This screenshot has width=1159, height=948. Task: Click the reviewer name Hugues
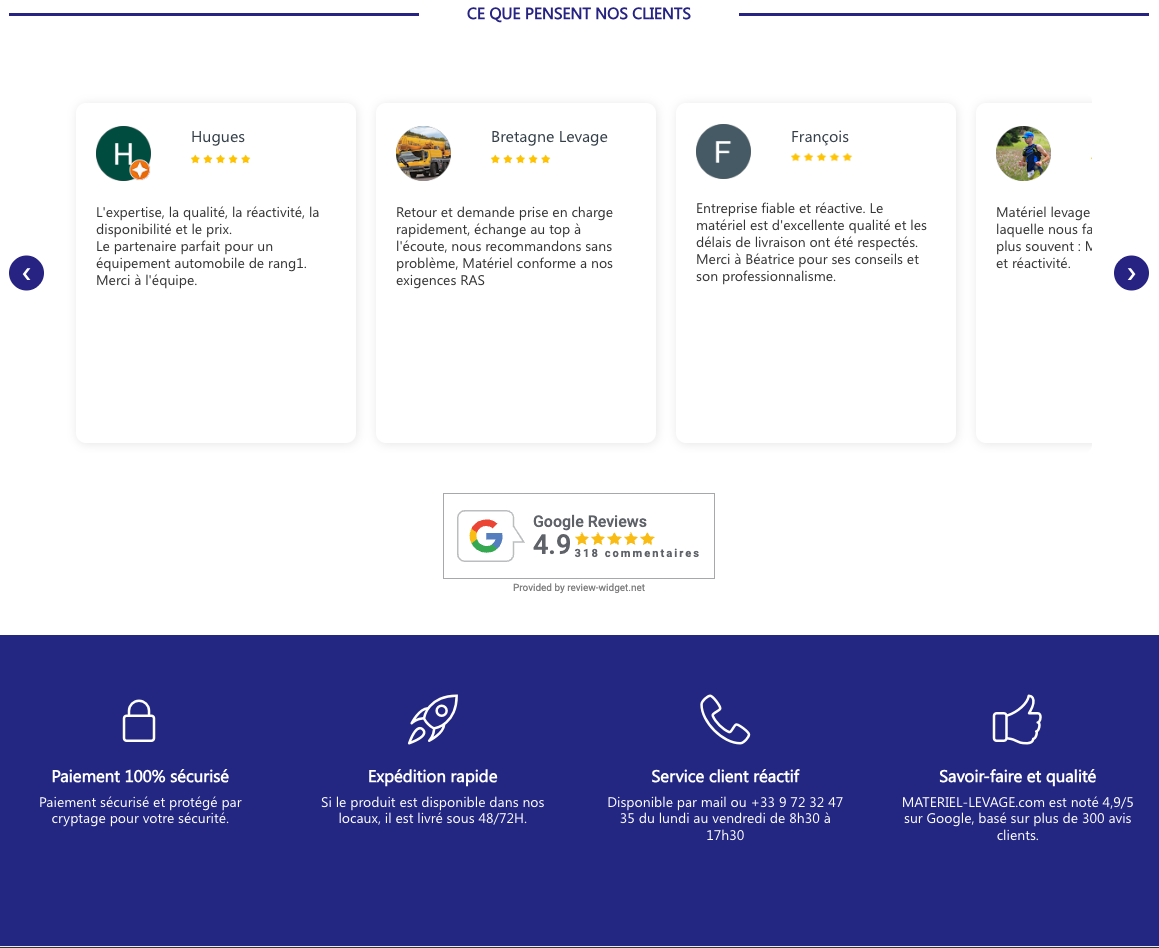(218, 137)
